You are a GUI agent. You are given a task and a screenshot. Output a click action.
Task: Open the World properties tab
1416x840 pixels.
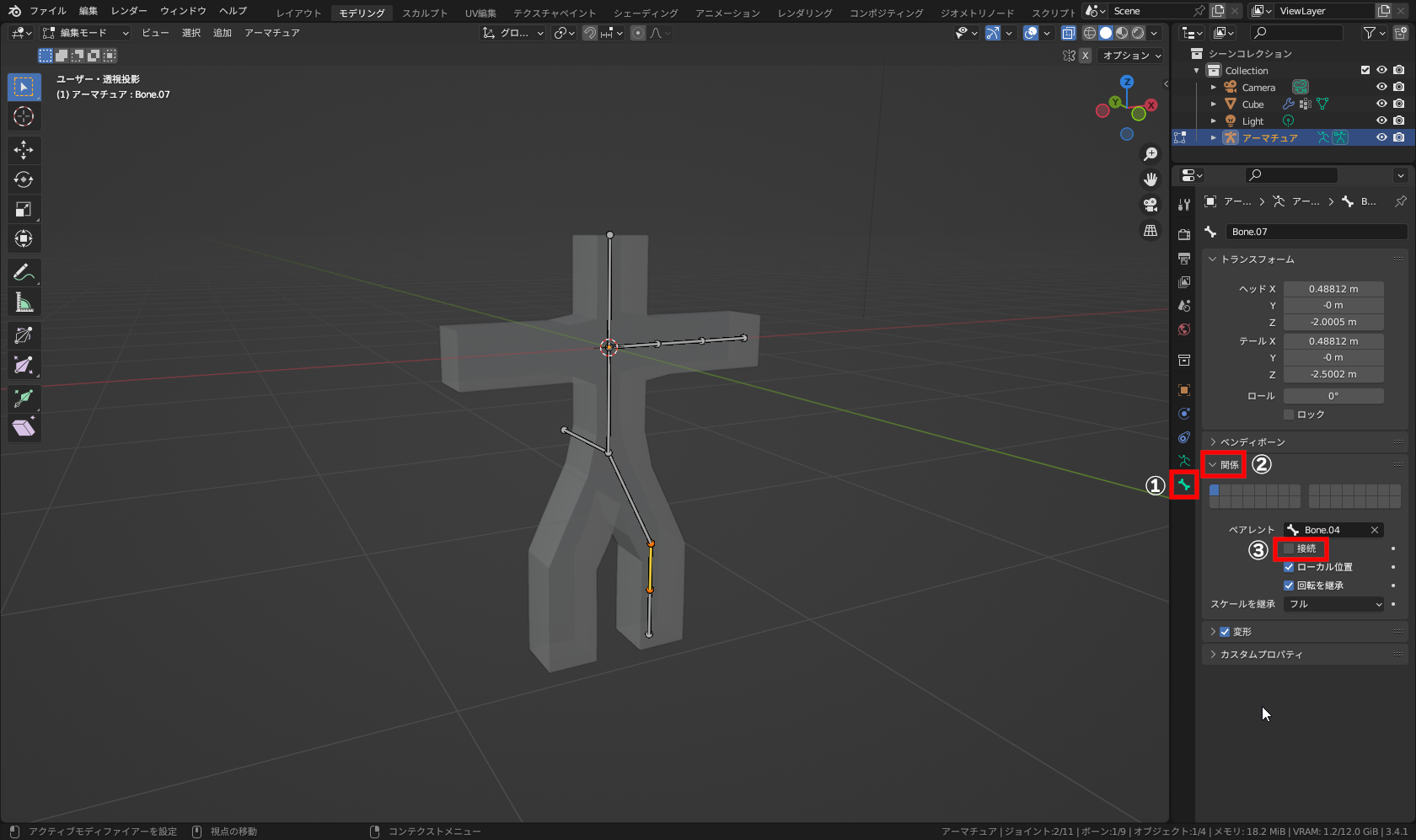[x=1184, y=329]
